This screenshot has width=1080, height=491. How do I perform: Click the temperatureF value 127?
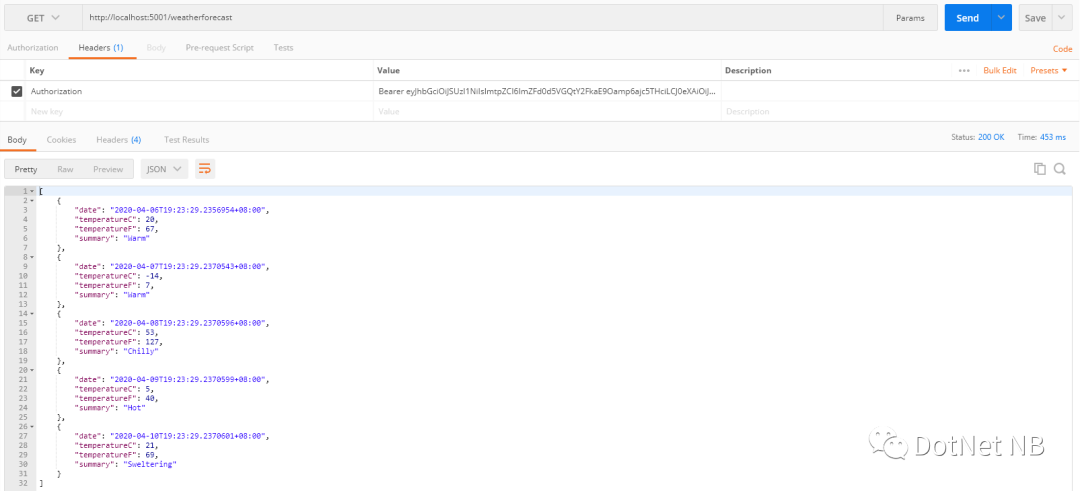(154, 342)
